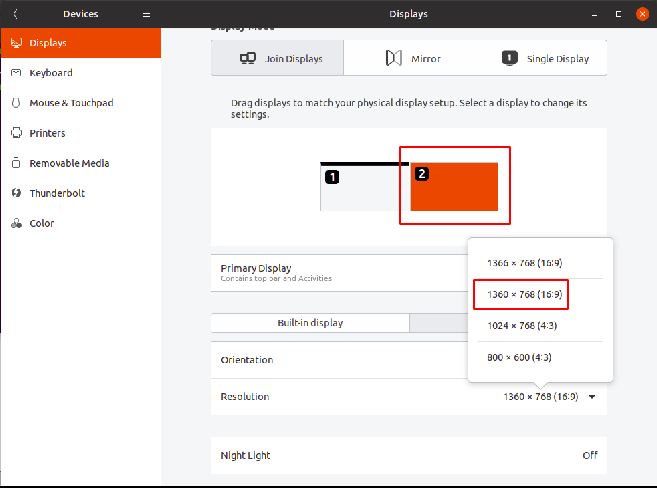Click the Resolution row current value
Screen dimensions: 657x488
pyautogui.click(x=541, y=397)
